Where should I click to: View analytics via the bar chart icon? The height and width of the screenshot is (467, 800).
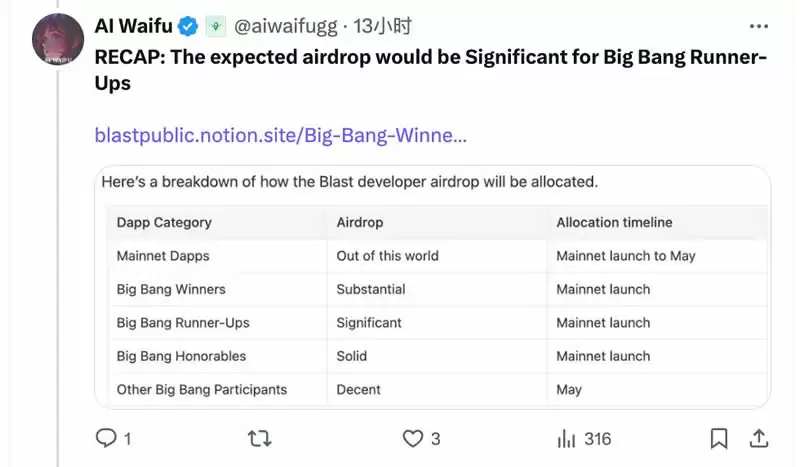click(x=566, y=438)
